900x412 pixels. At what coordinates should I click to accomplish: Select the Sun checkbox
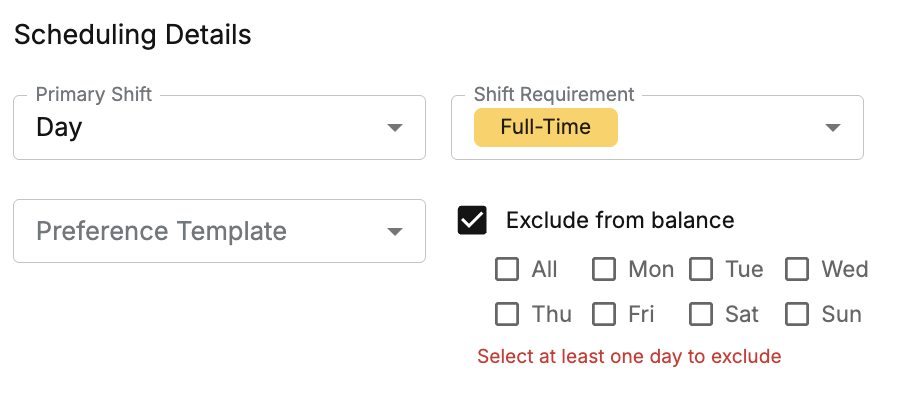coord(797,314)
